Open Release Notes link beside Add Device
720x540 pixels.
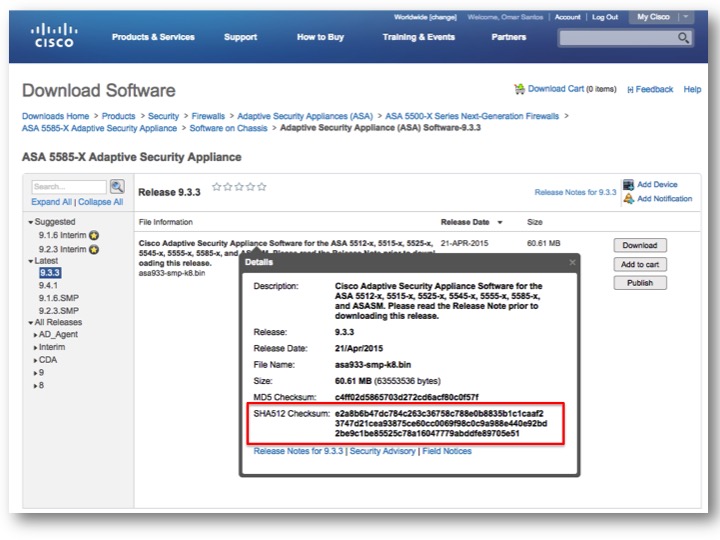(575, 192)
